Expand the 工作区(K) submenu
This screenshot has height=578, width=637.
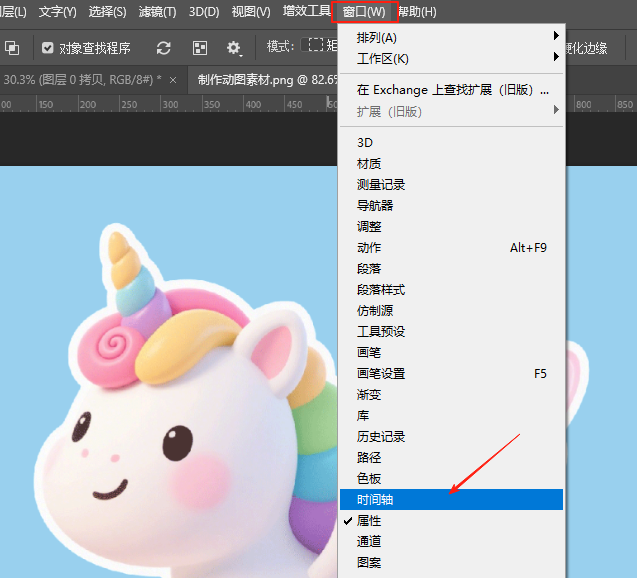pos(451,58)
